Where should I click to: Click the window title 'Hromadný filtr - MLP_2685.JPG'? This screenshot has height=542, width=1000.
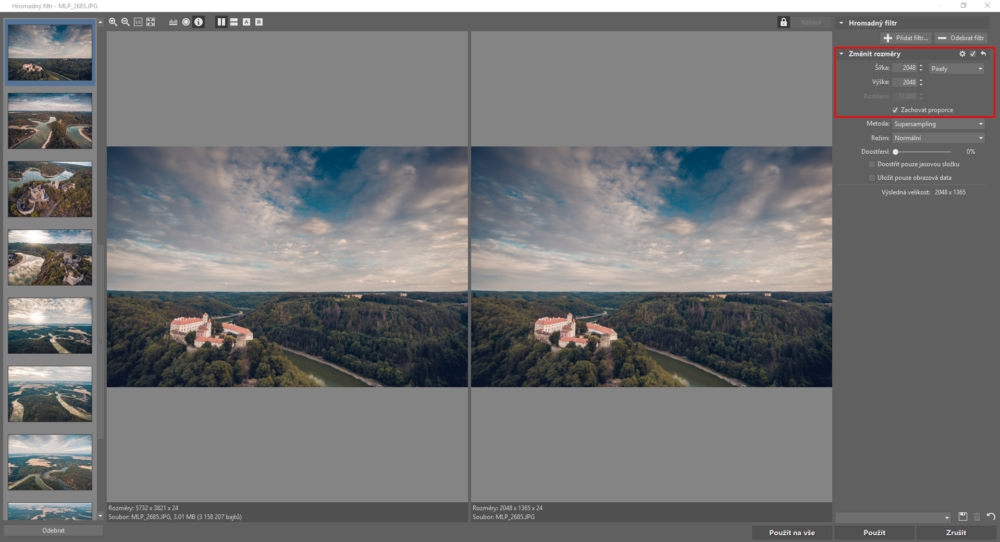(x=55, y=6)
